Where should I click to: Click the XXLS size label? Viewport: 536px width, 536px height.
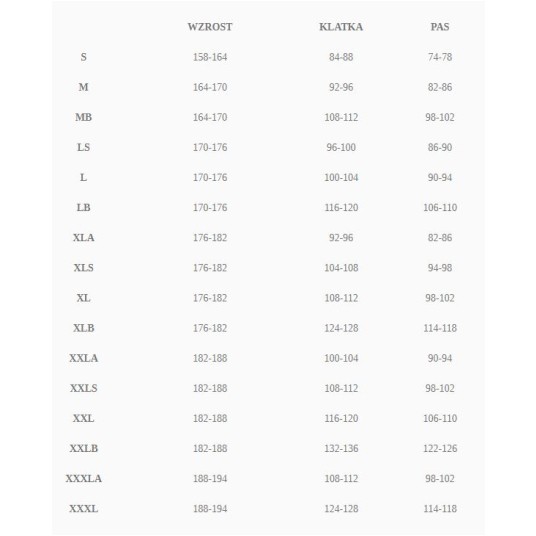(x=83, y=388)
